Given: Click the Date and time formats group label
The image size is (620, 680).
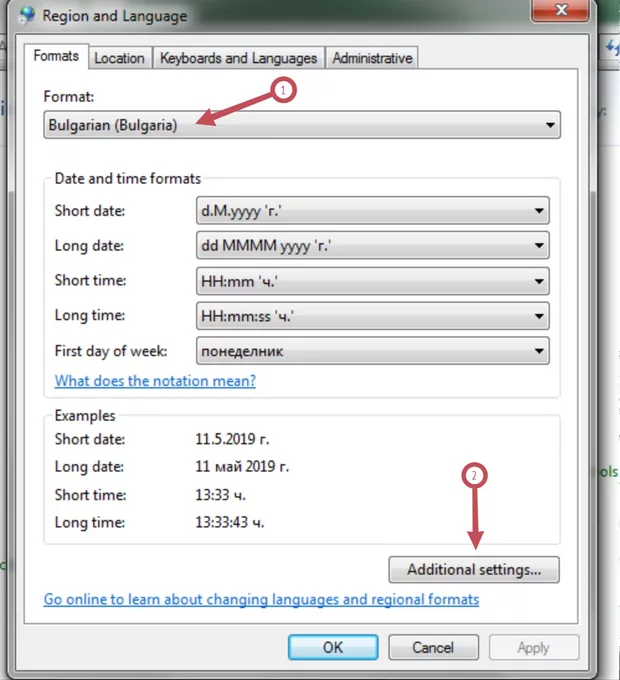Looking at the screenshot, I should 128,178.
